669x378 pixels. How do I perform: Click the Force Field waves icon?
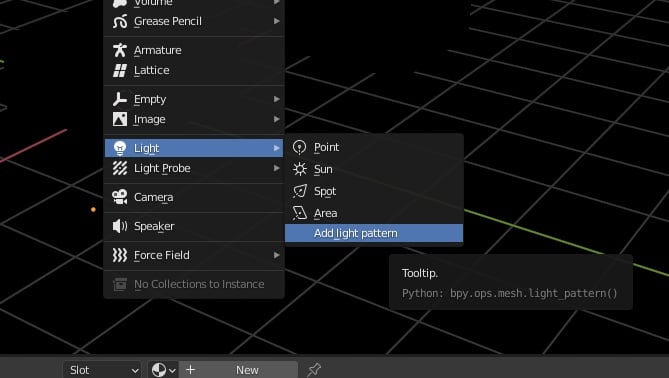click(x=120, y=255)
